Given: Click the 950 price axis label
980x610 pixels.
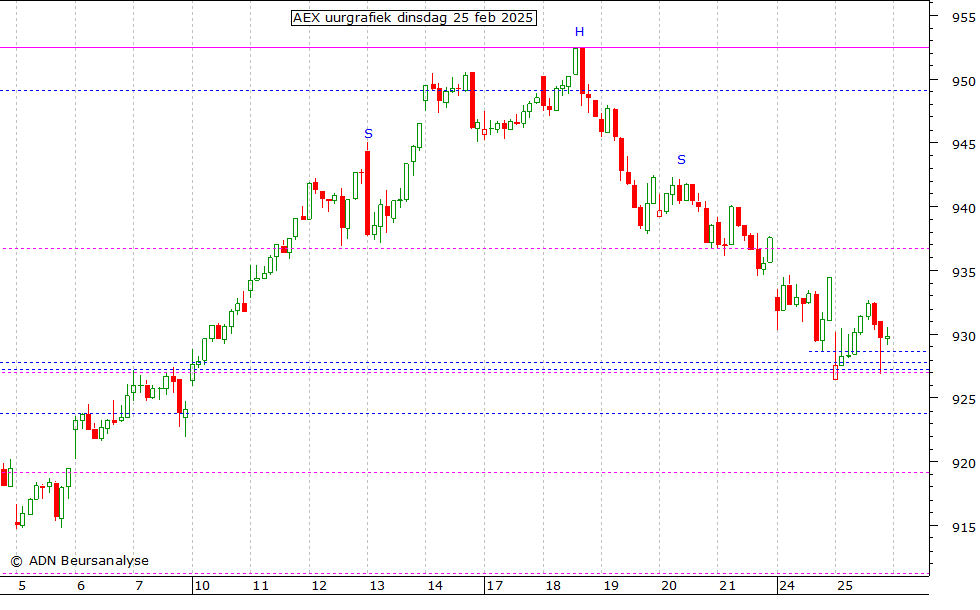Looking at the screenshot, I should pyautogui.click(x=963, y=81).
